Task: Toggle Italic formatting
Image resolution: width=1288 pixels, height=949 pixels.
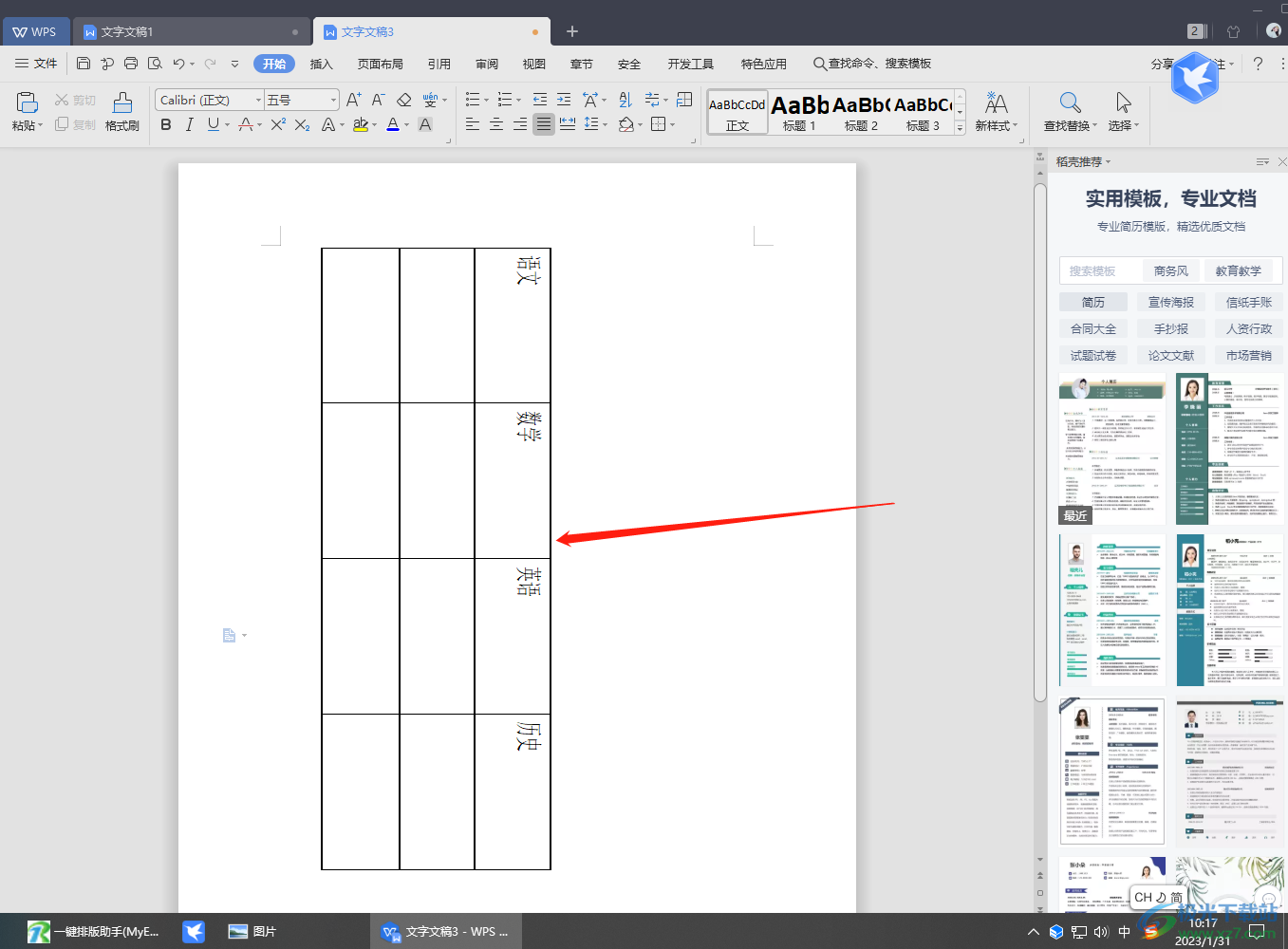Action: coord(189,124)
